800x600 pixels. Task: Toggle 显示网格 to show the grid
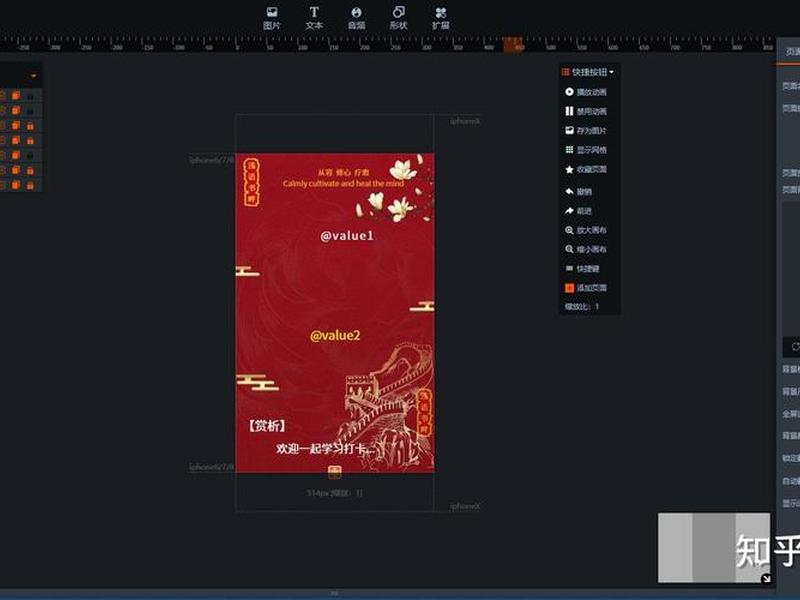tap(586, 150)
